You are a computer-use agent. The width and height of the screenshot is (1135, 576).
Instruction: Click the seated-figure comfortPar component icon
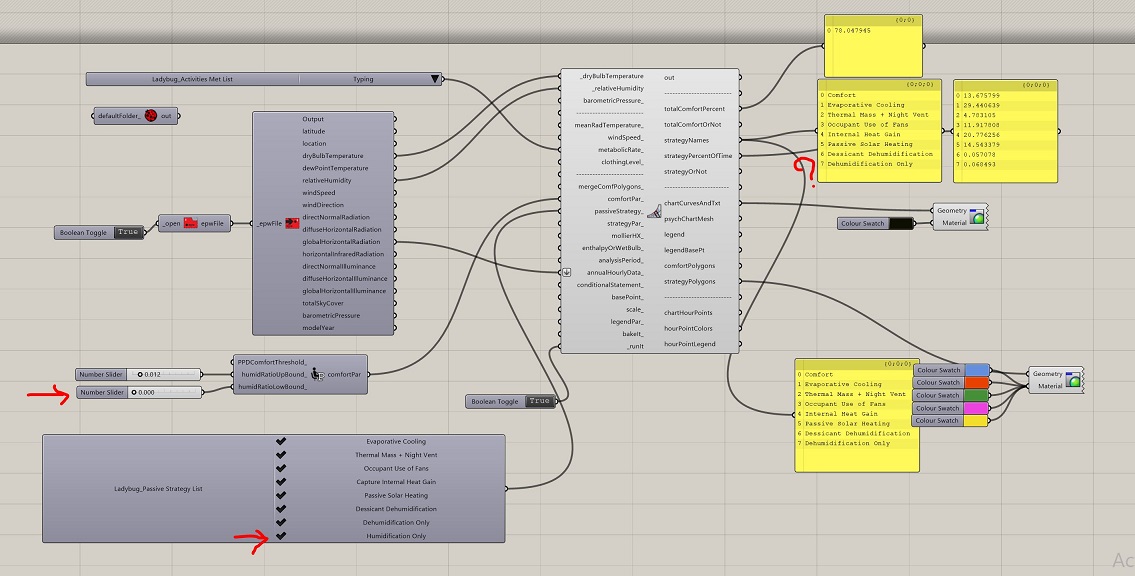317,374
